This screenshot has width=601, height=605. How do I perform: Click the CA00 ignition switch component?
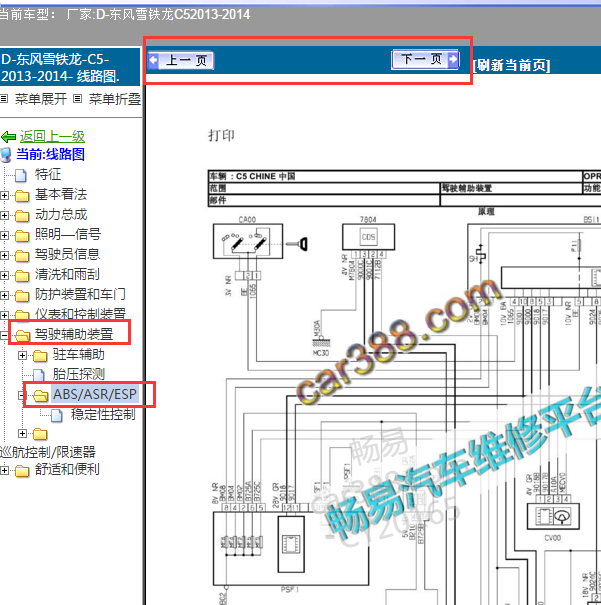248,241
